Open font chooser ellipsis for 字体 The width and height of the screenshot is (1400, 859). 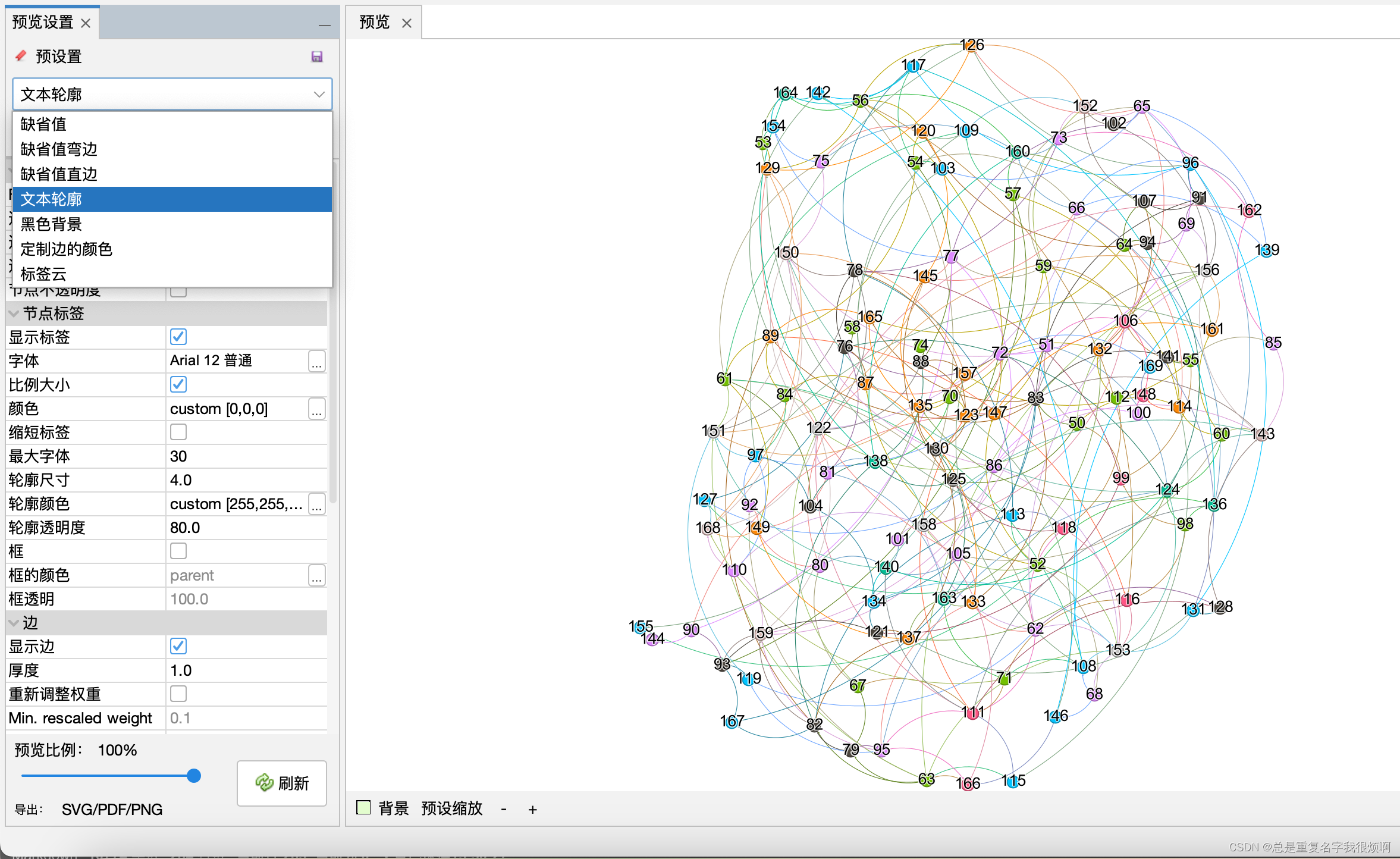point(317,361)
